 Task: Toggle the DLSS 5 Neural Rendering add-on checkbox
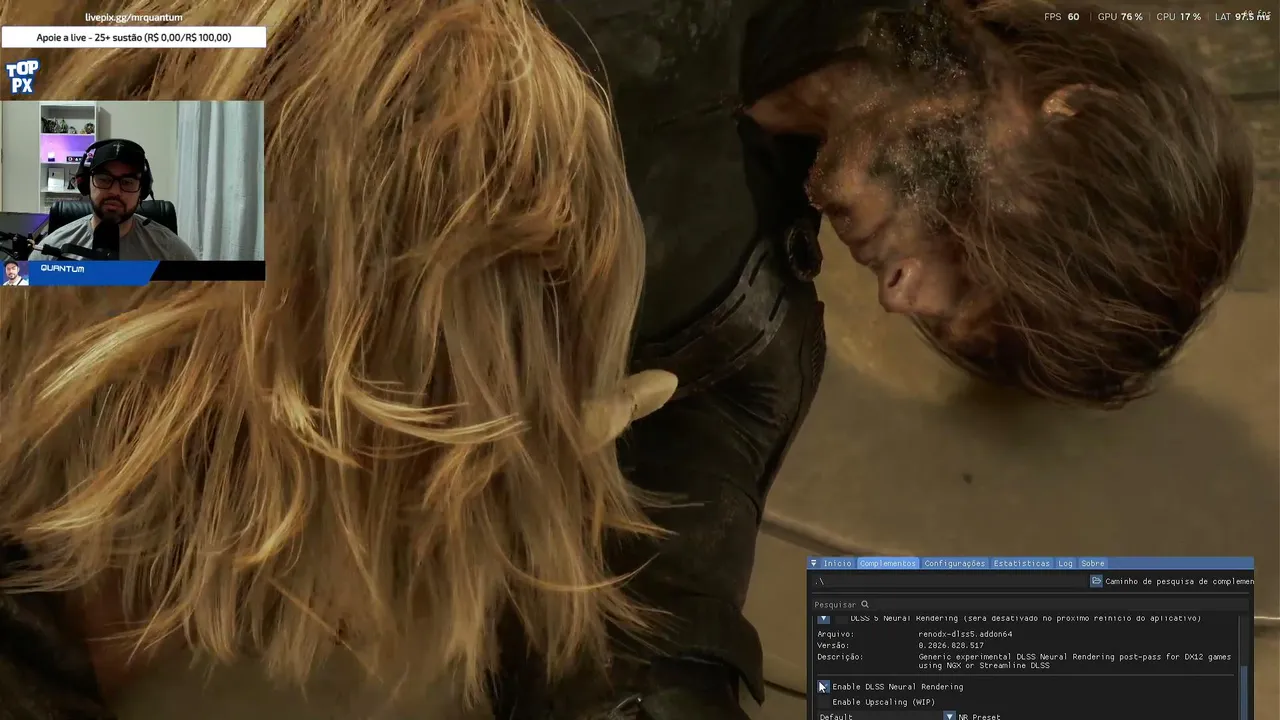(841, 619)
